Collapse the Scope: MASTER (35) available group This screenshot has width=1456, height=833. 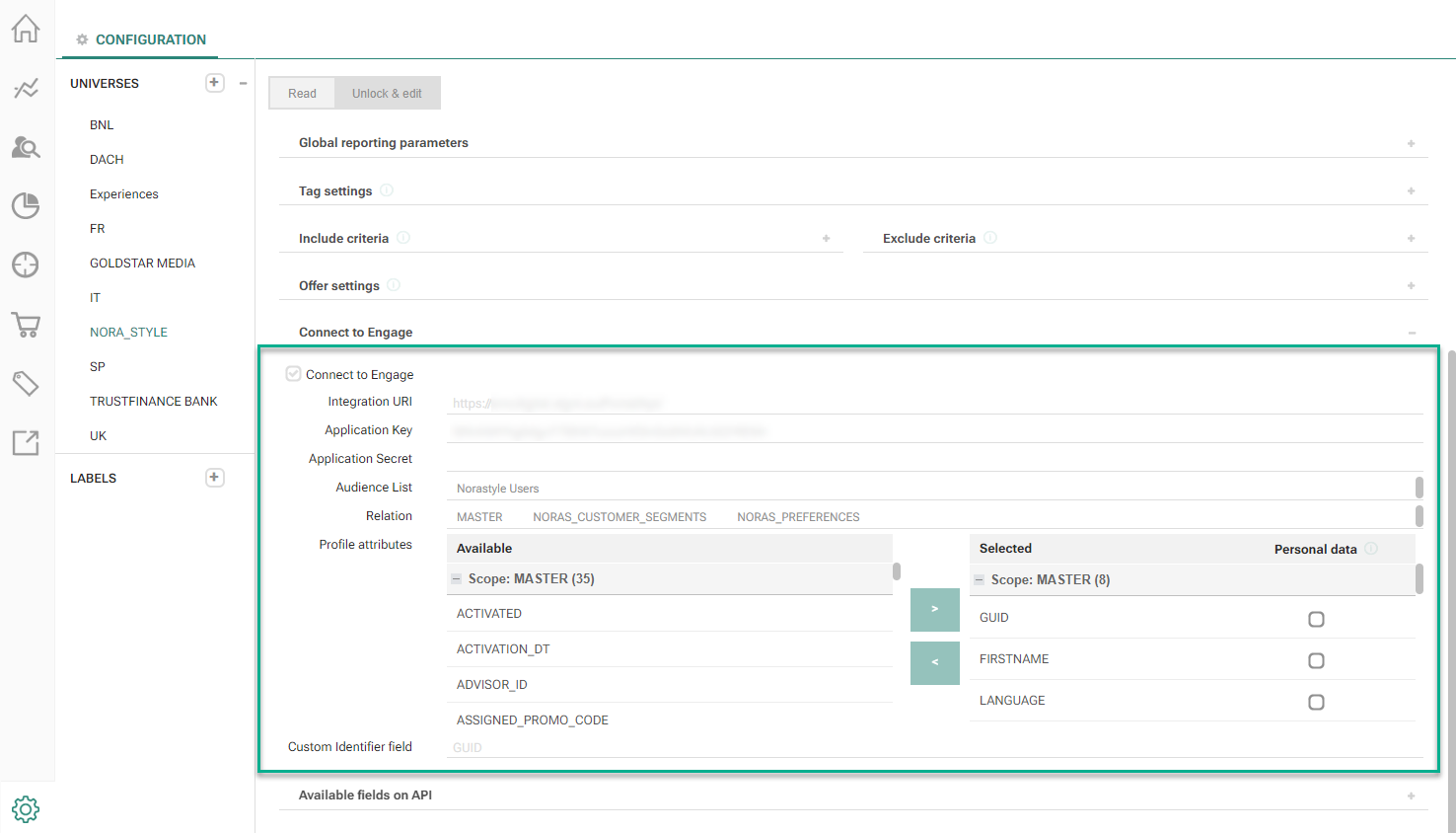point(456,579)
